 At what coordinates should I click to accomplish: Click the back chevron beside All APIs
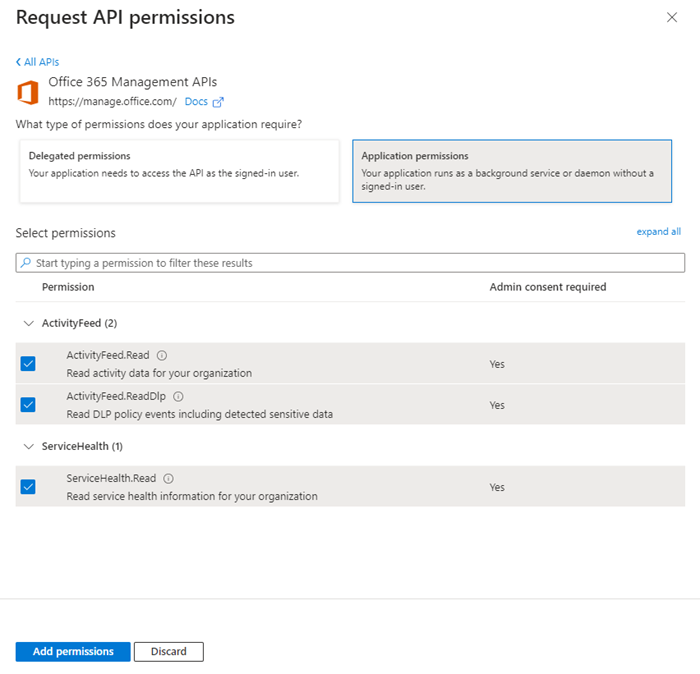[18, 62]
